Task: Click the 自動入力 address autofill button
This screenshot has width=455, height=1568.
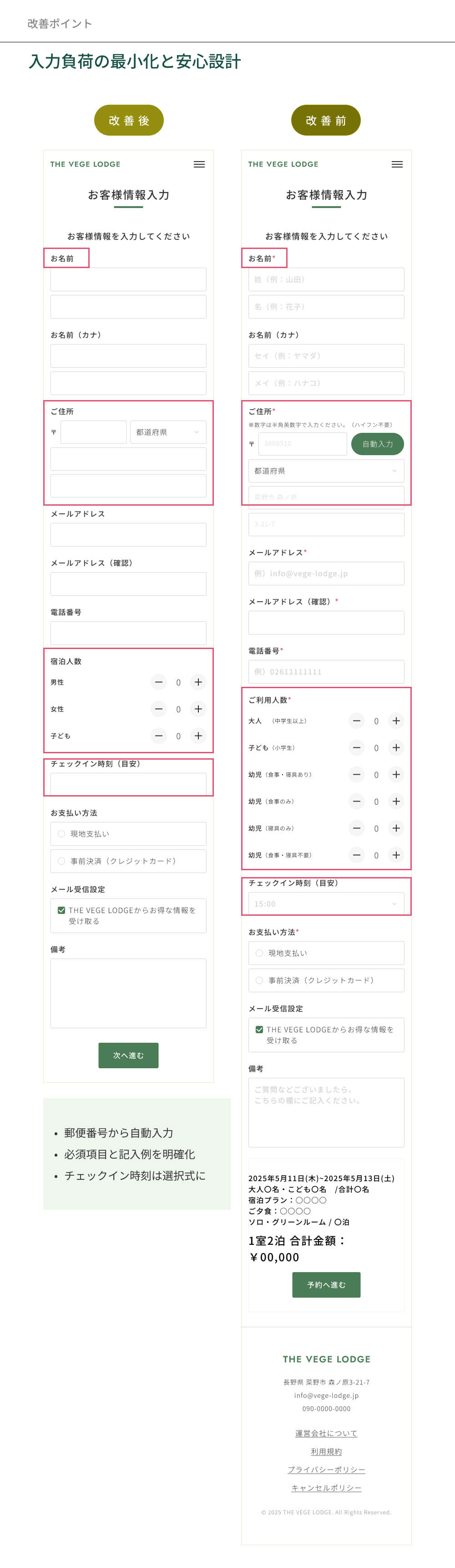Action: (377, 444)
